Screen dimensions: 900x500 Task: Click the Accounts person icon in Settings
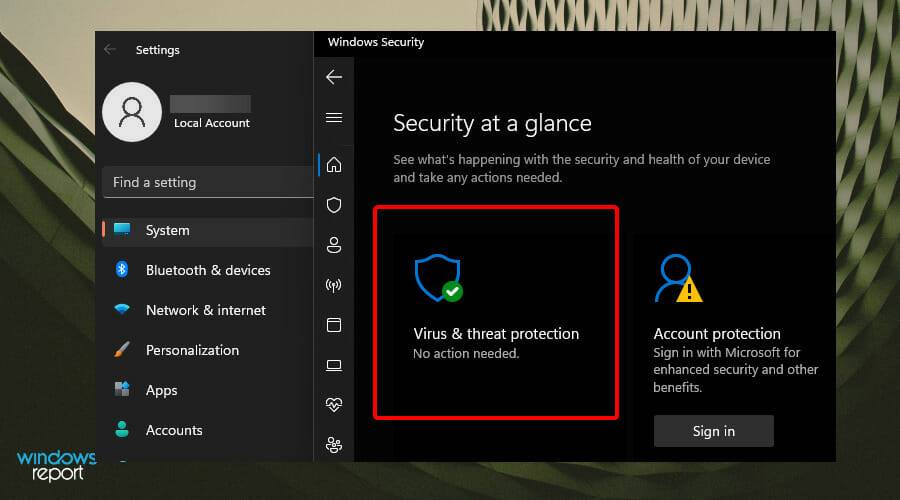click(122, 429)
